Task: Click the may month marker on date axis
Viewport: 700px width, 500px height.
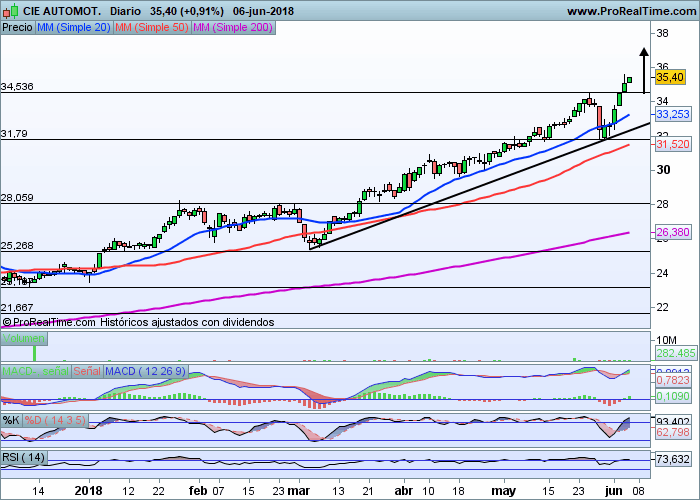Action: click(x=504, y=492)
